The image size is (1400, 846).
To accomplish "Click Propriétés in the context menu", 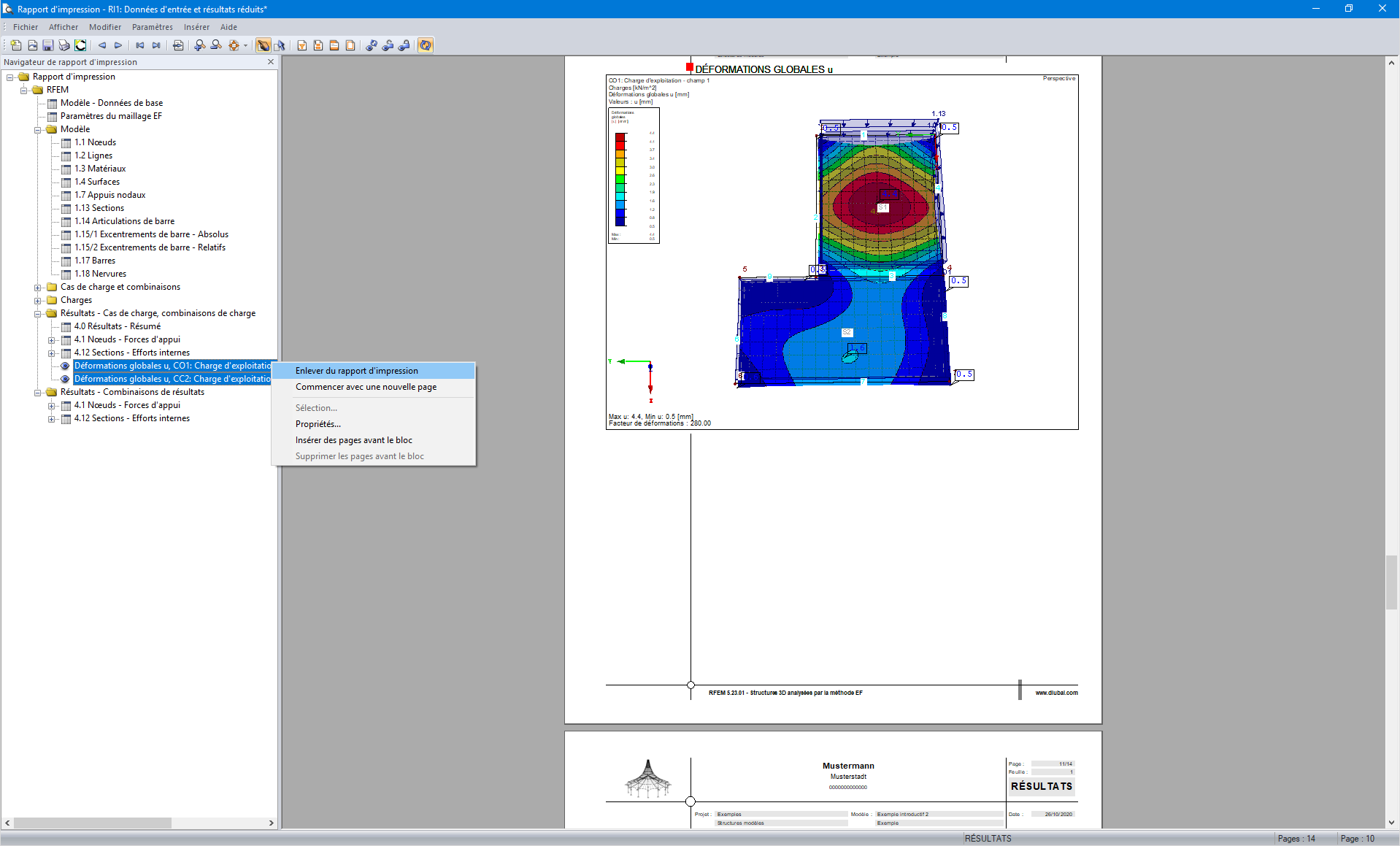I will (318, 424).
